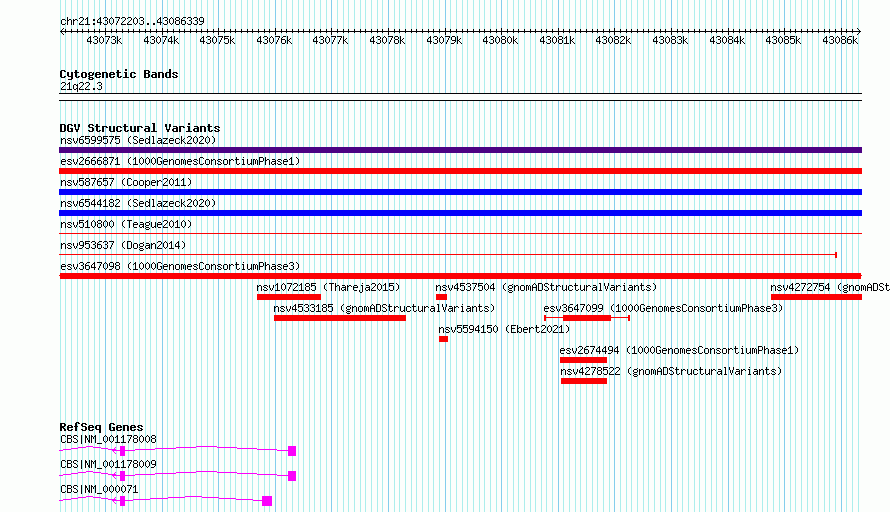890x512 pixels.
Task: Open nsv6544182 (Sedlazeck2020) variant label
Action: pyautogui.click(x=138, y=203)
